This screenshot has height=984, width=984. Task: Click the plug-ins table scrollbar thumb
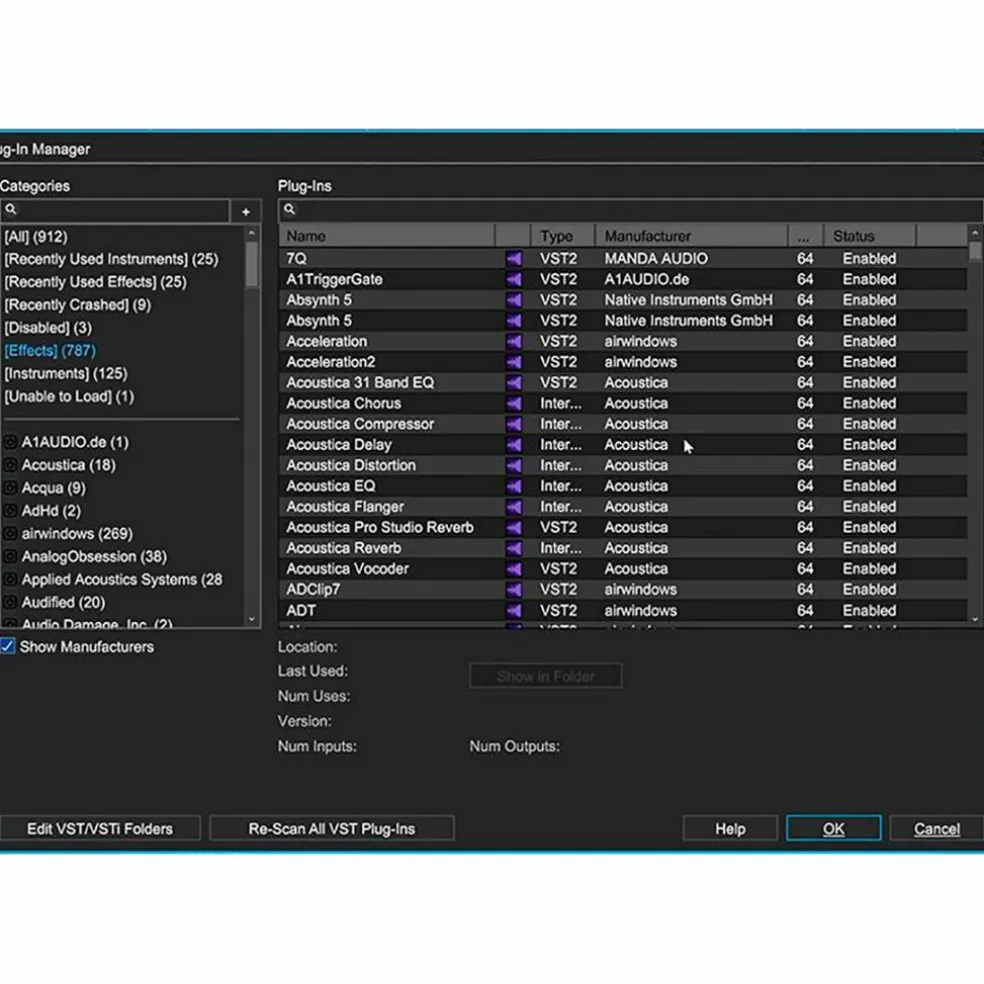[x=975, y=251]
